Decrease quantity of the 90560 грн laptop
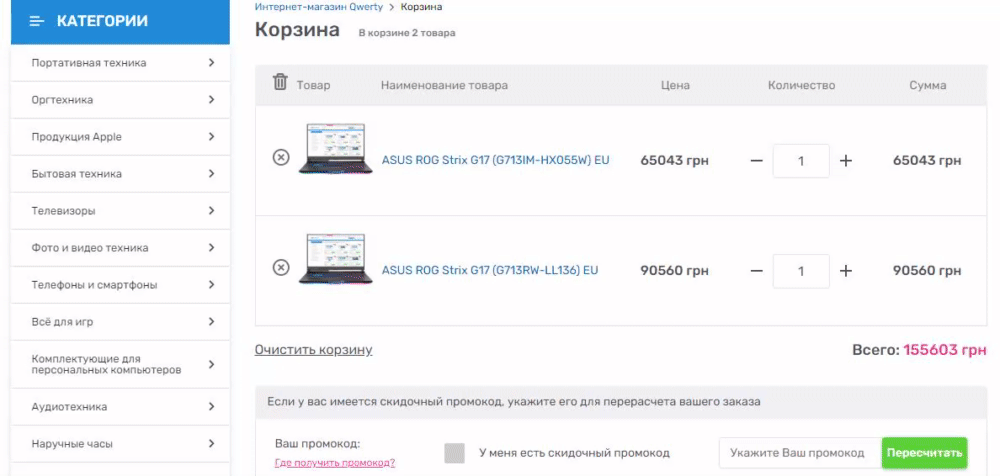The height and width of the screenshot is (476, 1000). [x=756, y=271]
